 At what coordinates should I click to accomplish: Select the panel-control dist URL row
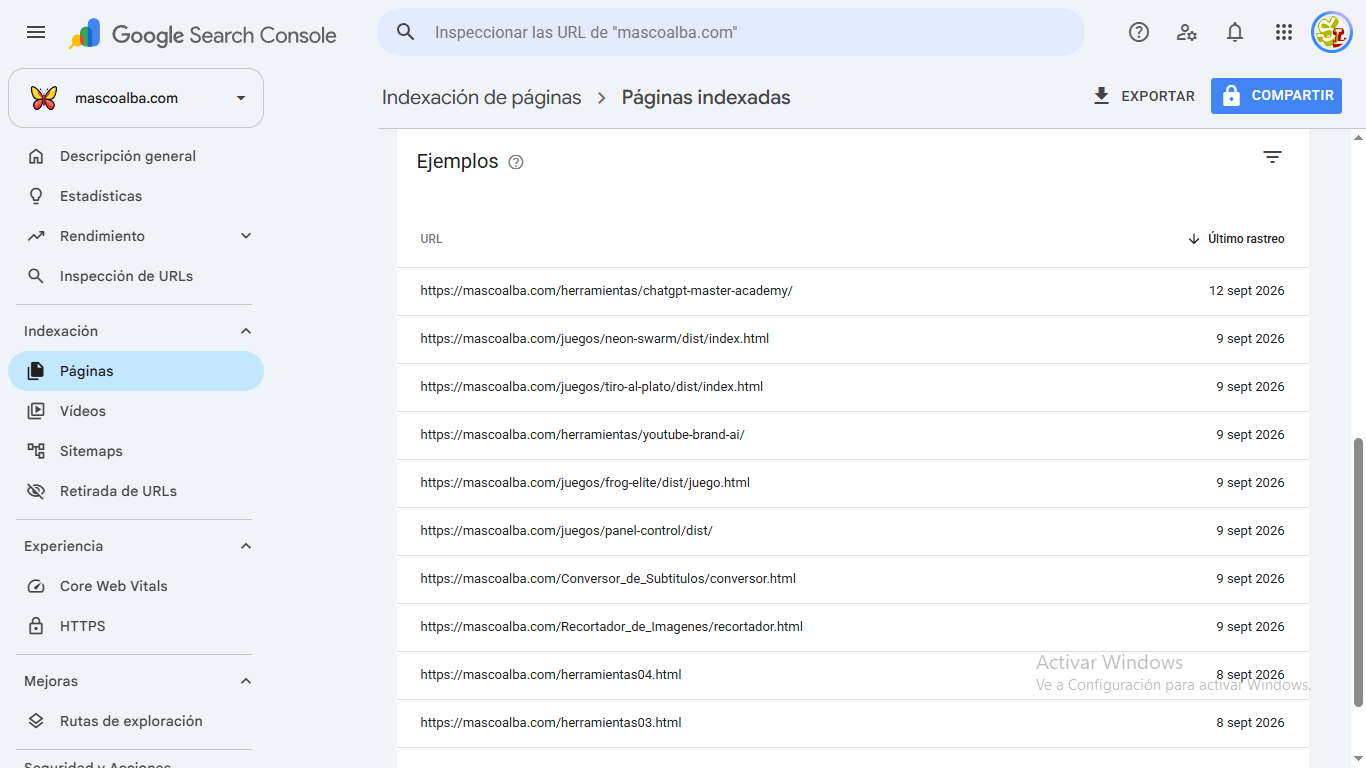[x=853, y=531]
